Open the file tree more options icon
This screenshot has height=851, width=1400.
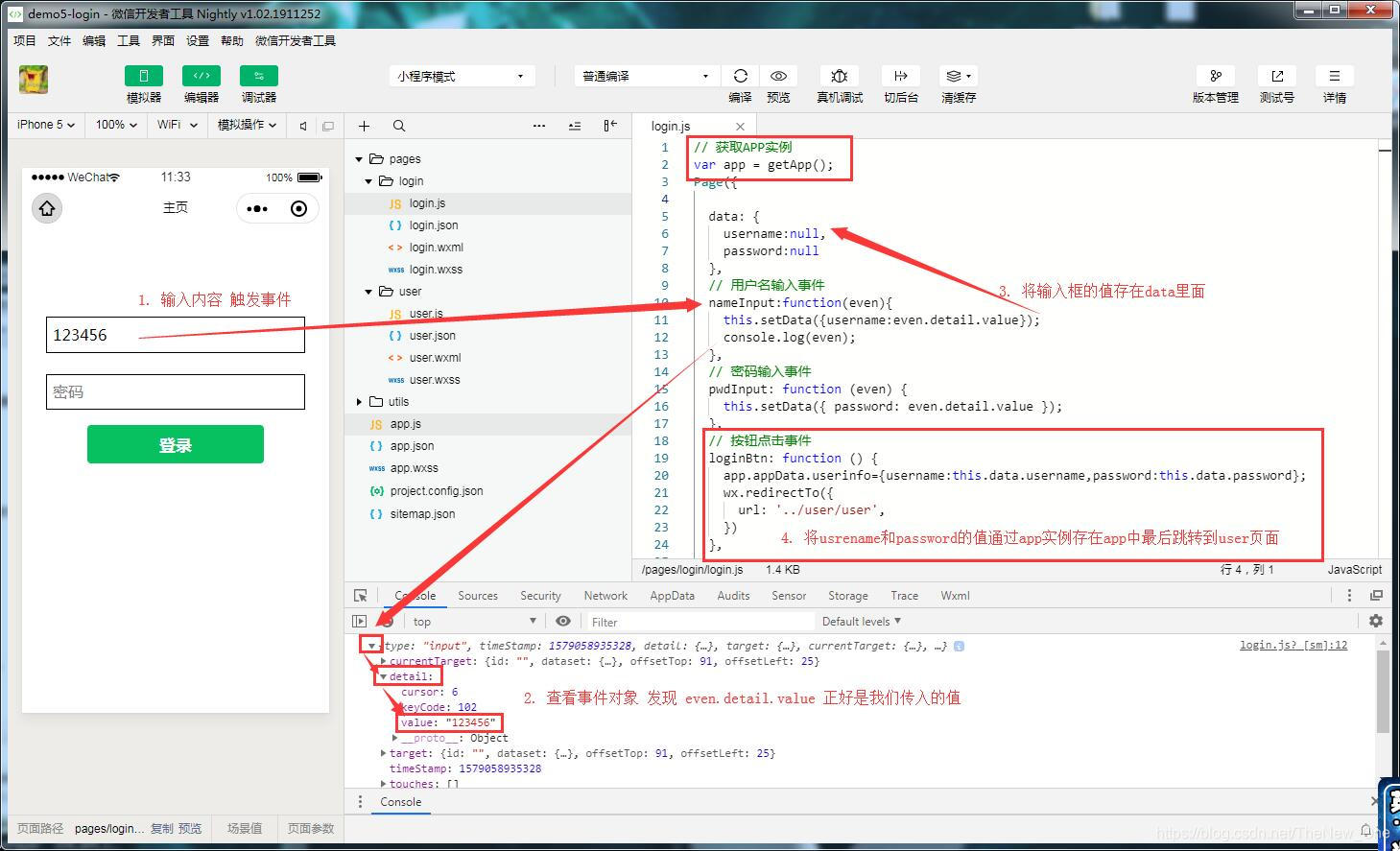539,126
